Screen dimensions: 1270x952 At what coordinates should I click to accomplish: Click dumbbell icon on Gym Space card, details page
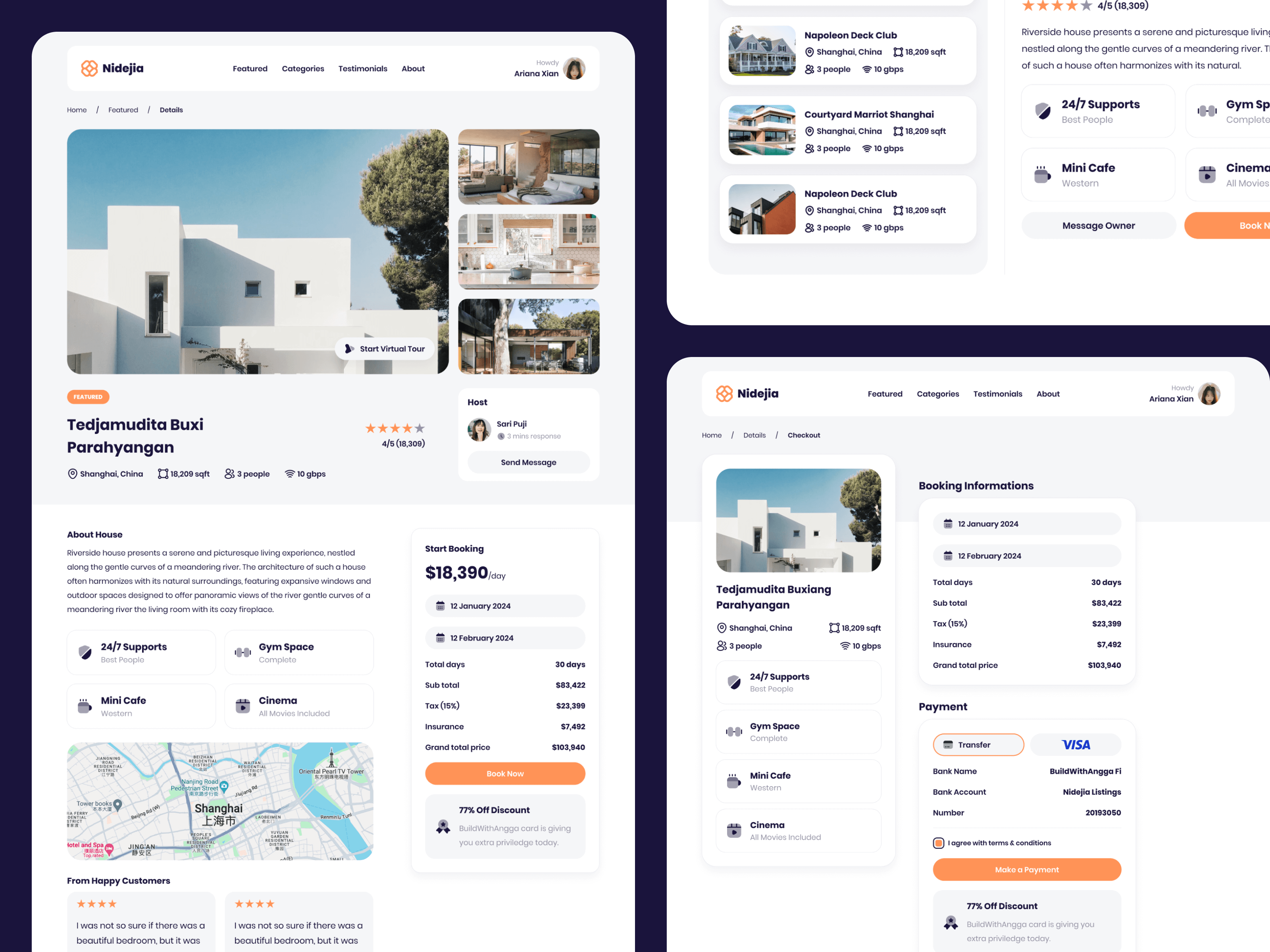(243, 653)
